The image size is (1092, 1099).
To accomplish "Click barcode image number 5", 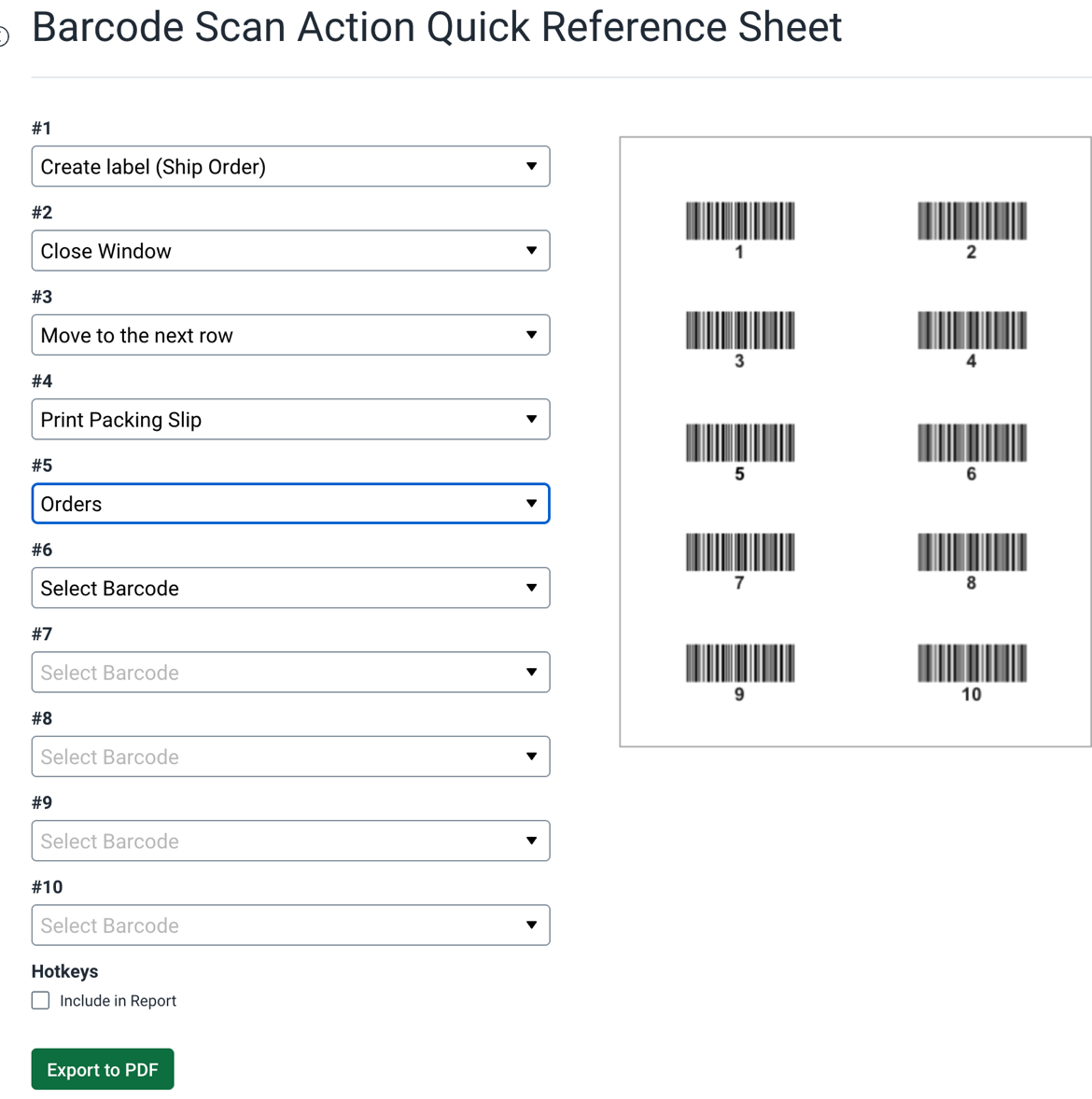I will [740, 442].
